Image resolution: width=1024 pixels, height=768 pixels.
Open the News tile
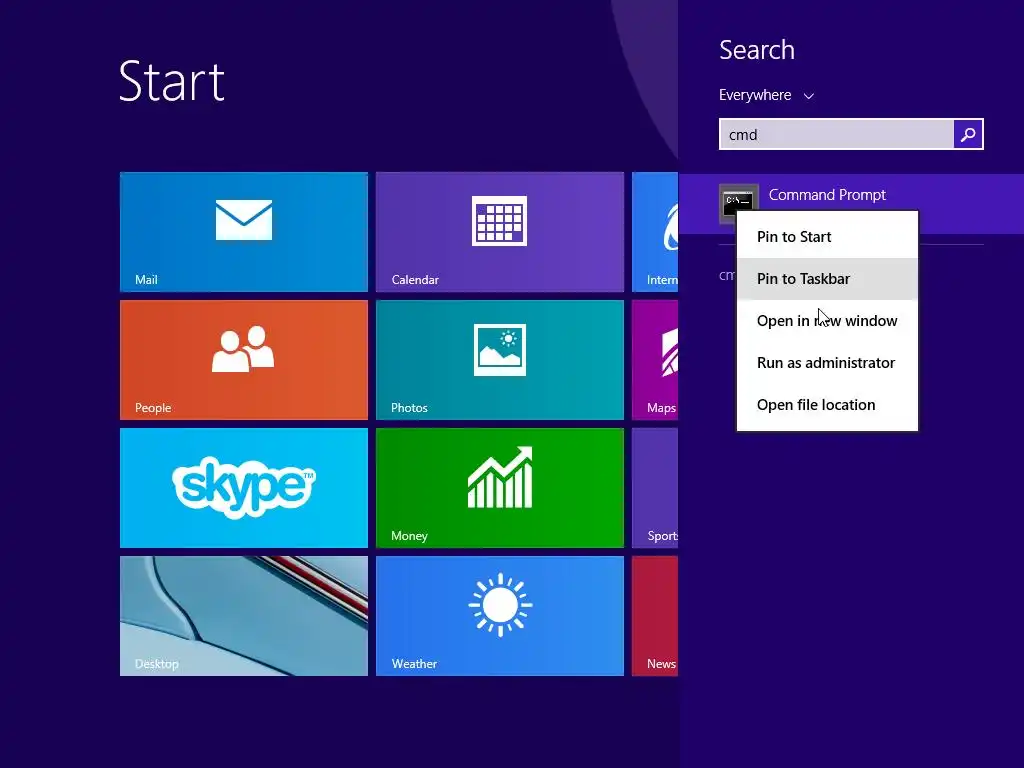point(655,616)
